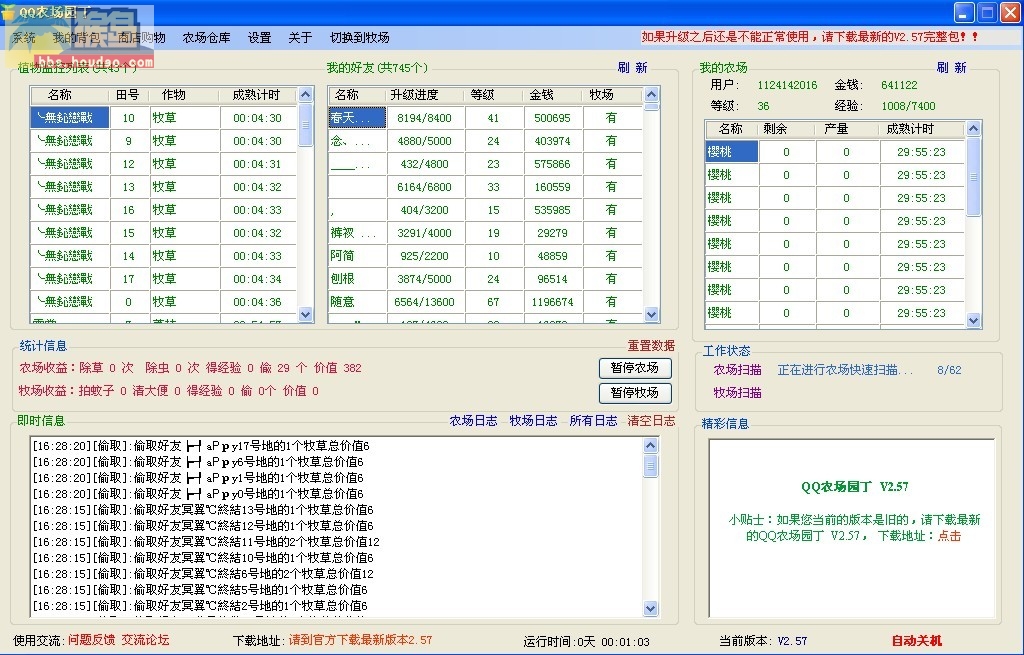The image size is (1024, 655).
Task: Open the 设置 menu
Action: click(x=259, y=38)
